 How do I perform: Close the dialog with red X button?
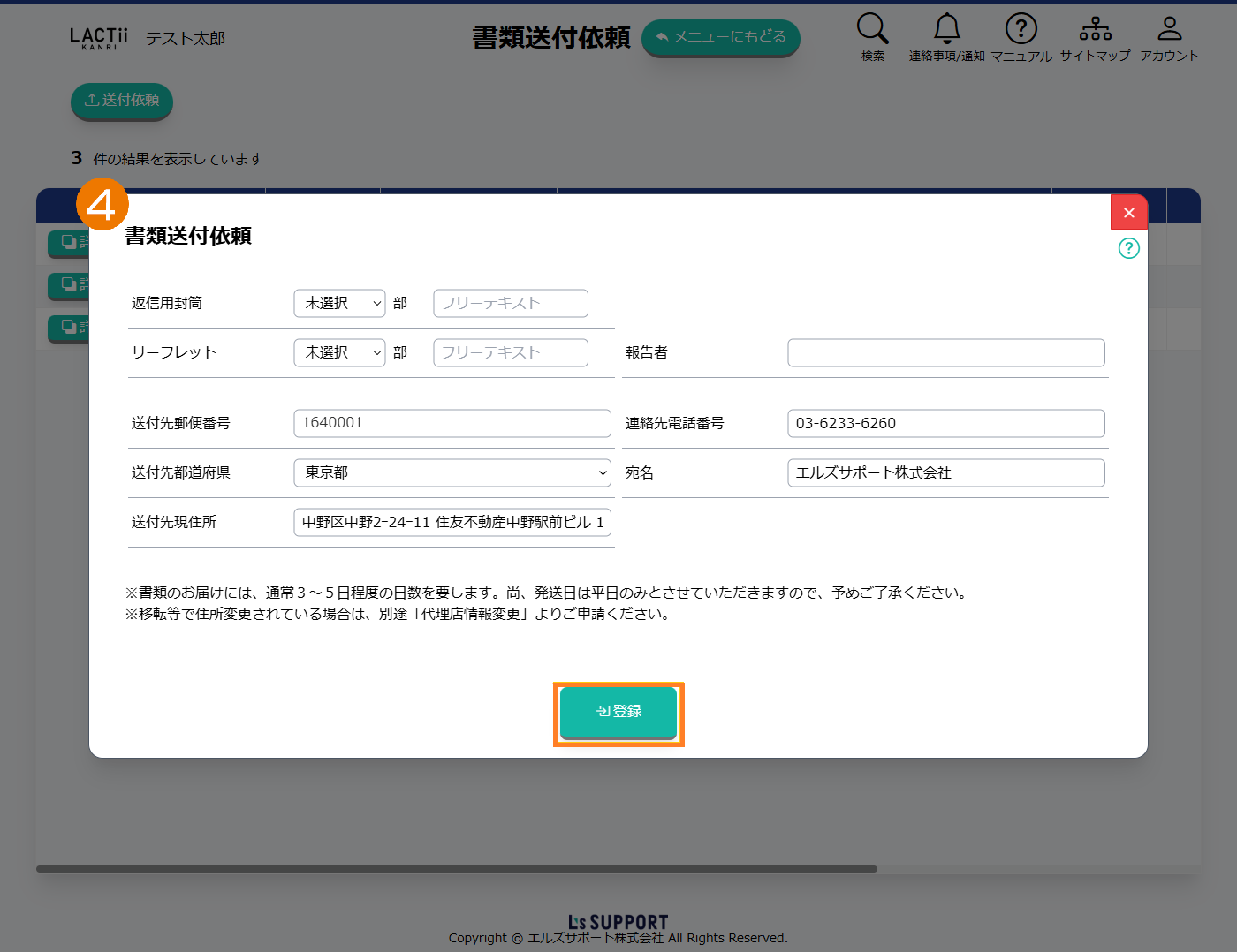pos(1128,213)
